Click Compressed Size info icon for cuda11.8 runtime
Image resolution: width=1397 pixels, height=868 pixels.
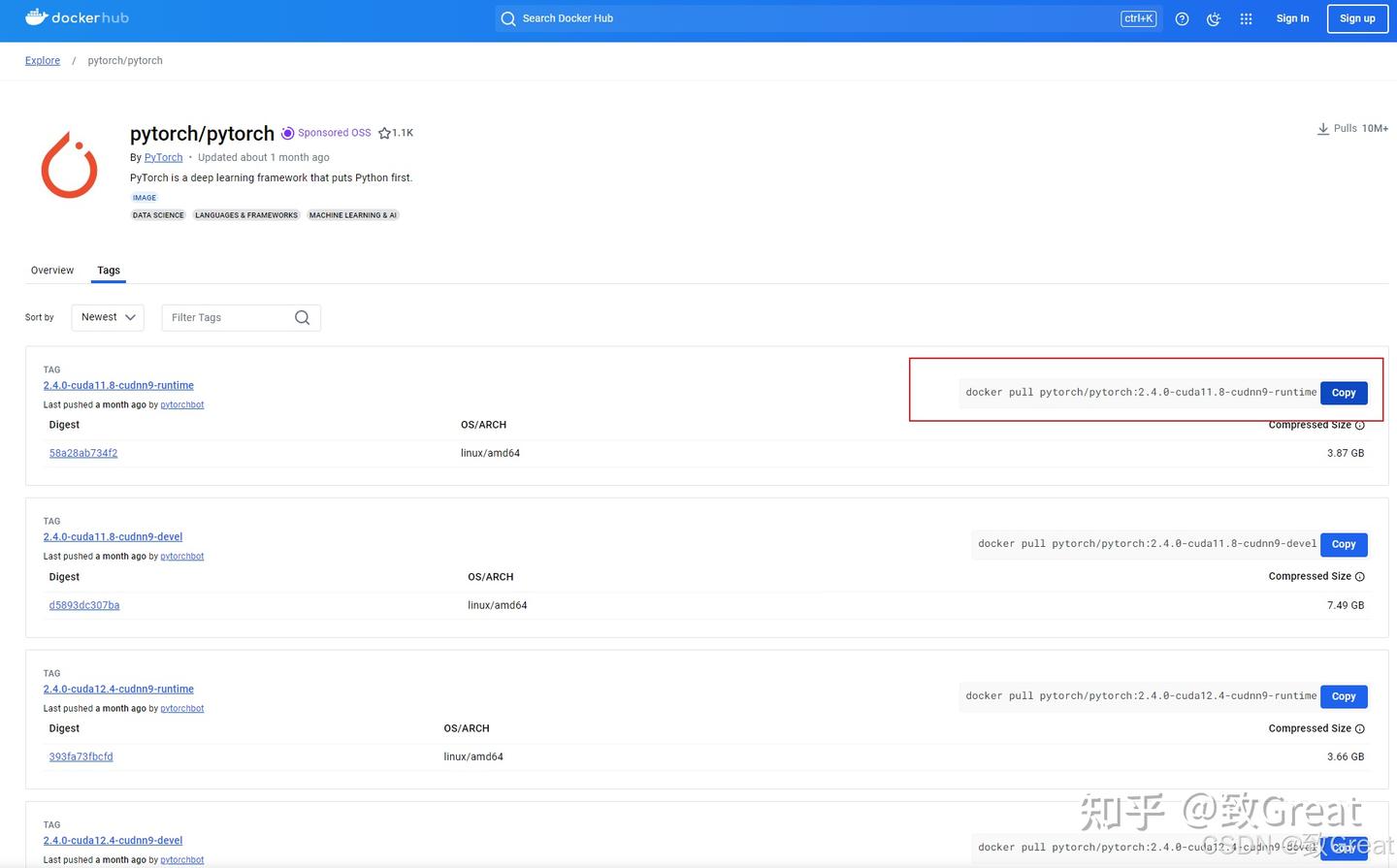1359,426
